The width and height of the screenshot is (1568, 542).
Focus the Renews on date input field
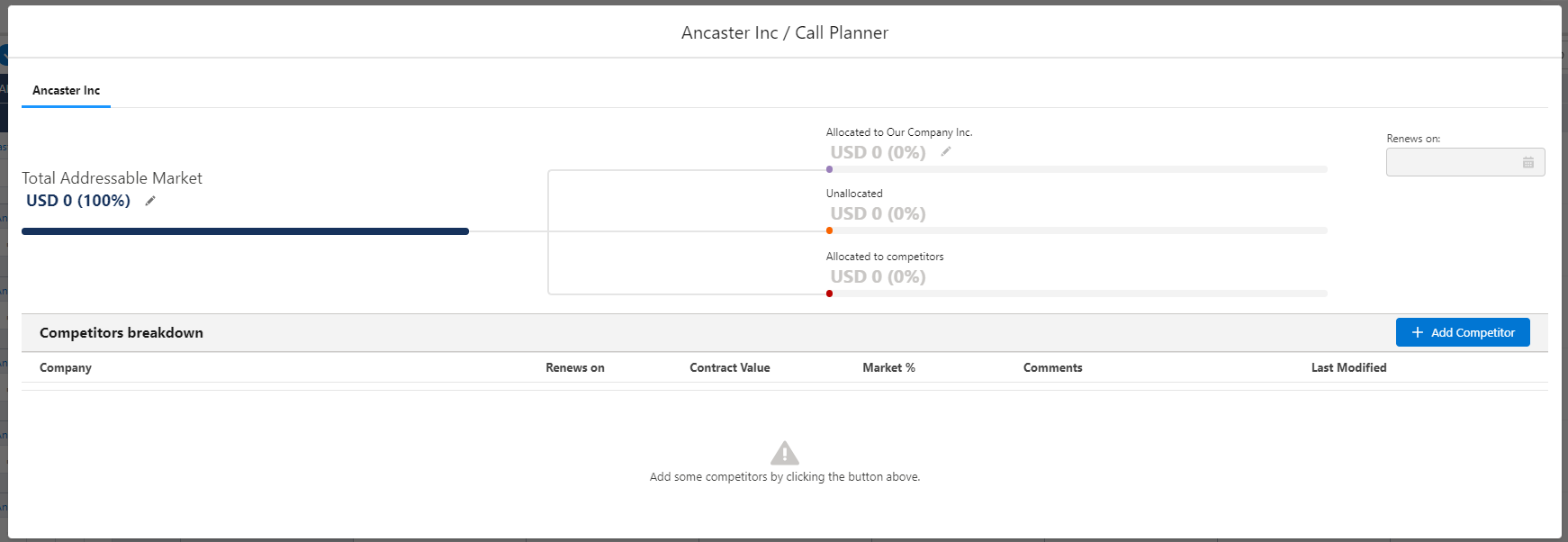click(x=1451, y=162)
